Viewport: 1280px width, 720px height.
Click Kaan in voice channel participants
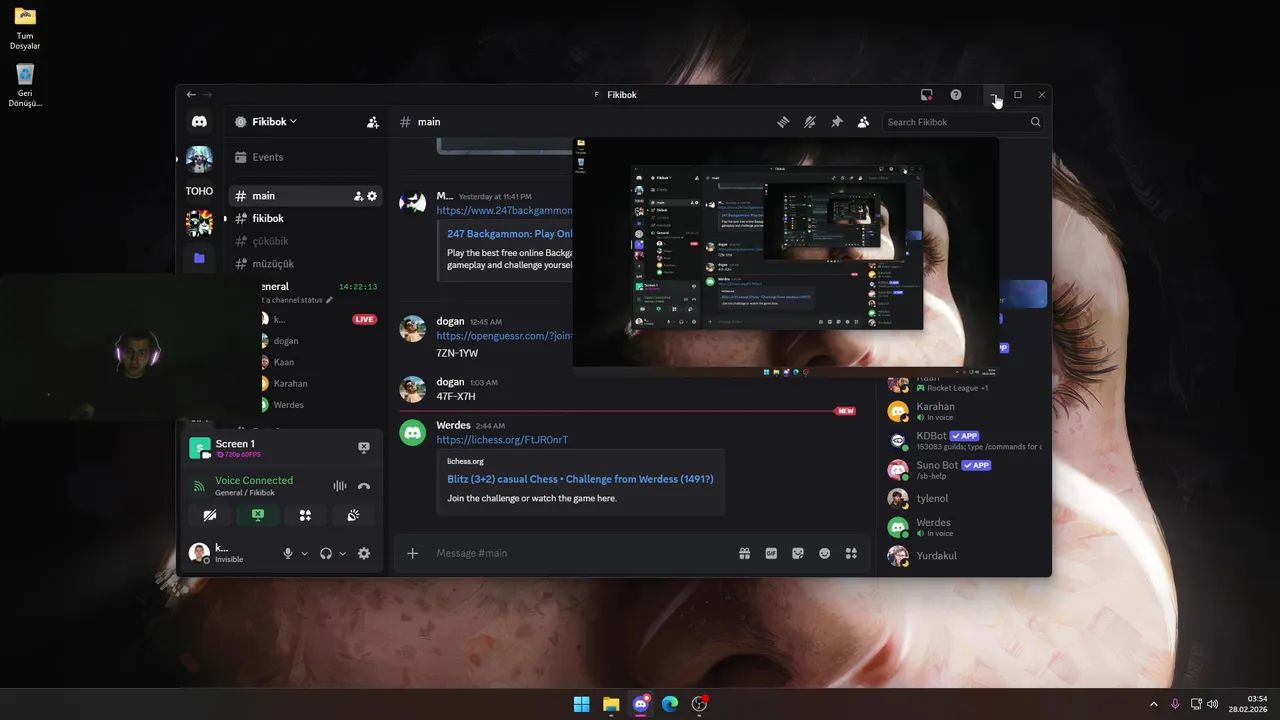(x=284, y=362)
